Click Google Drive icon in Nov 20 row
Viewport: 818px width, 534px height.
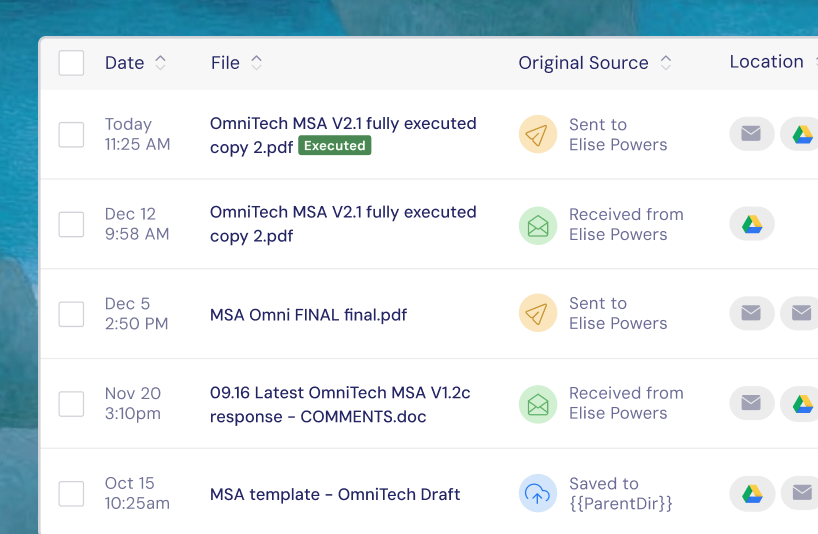click(x=800, y=403)
